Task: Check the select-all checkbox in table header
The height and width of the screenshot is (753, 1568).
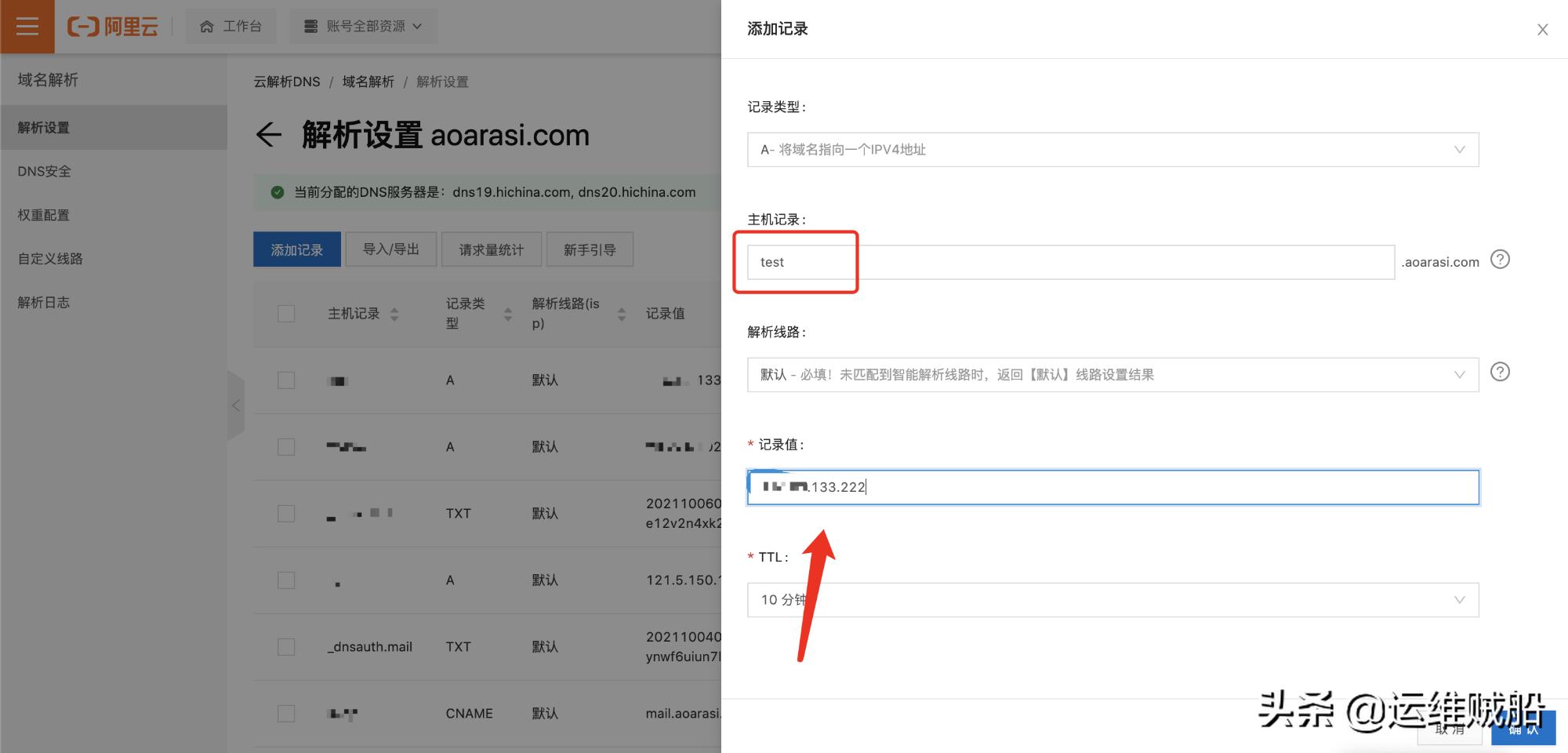Action: click(x=285, y=313)
